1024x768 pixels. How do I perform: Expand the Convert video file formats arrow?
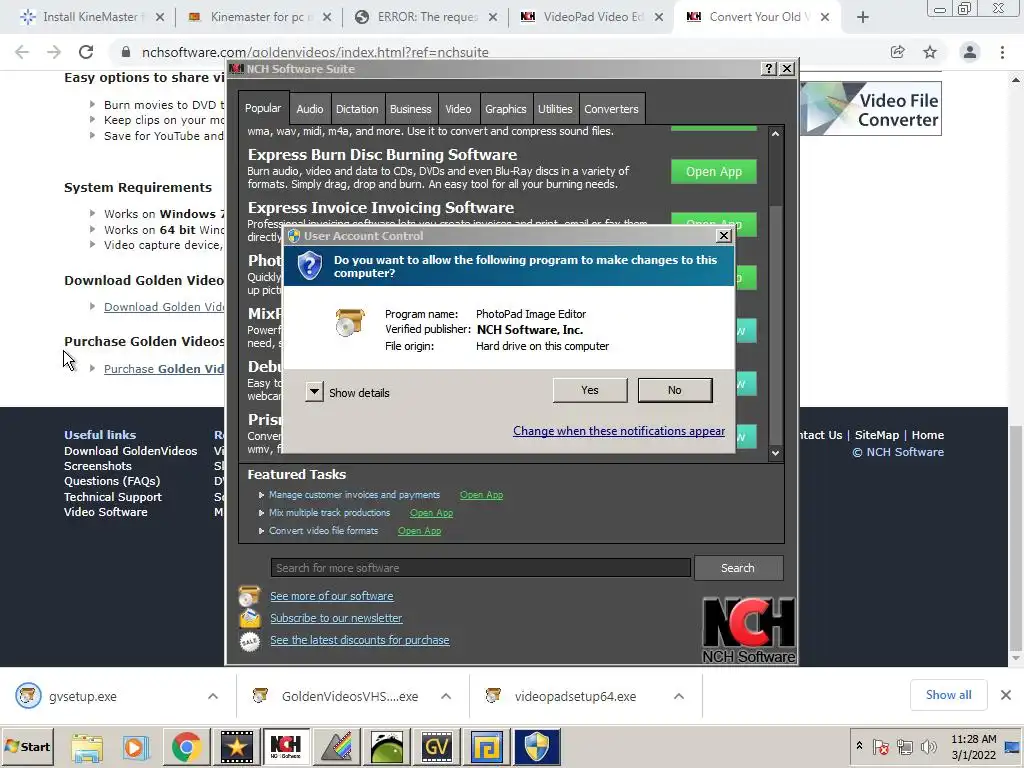261,531
